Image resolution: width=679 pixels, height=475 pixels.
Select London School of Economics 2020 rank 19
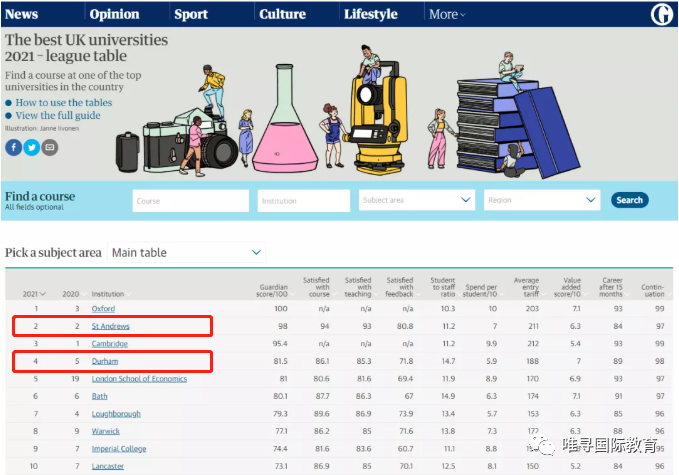(x=75, y=379)
